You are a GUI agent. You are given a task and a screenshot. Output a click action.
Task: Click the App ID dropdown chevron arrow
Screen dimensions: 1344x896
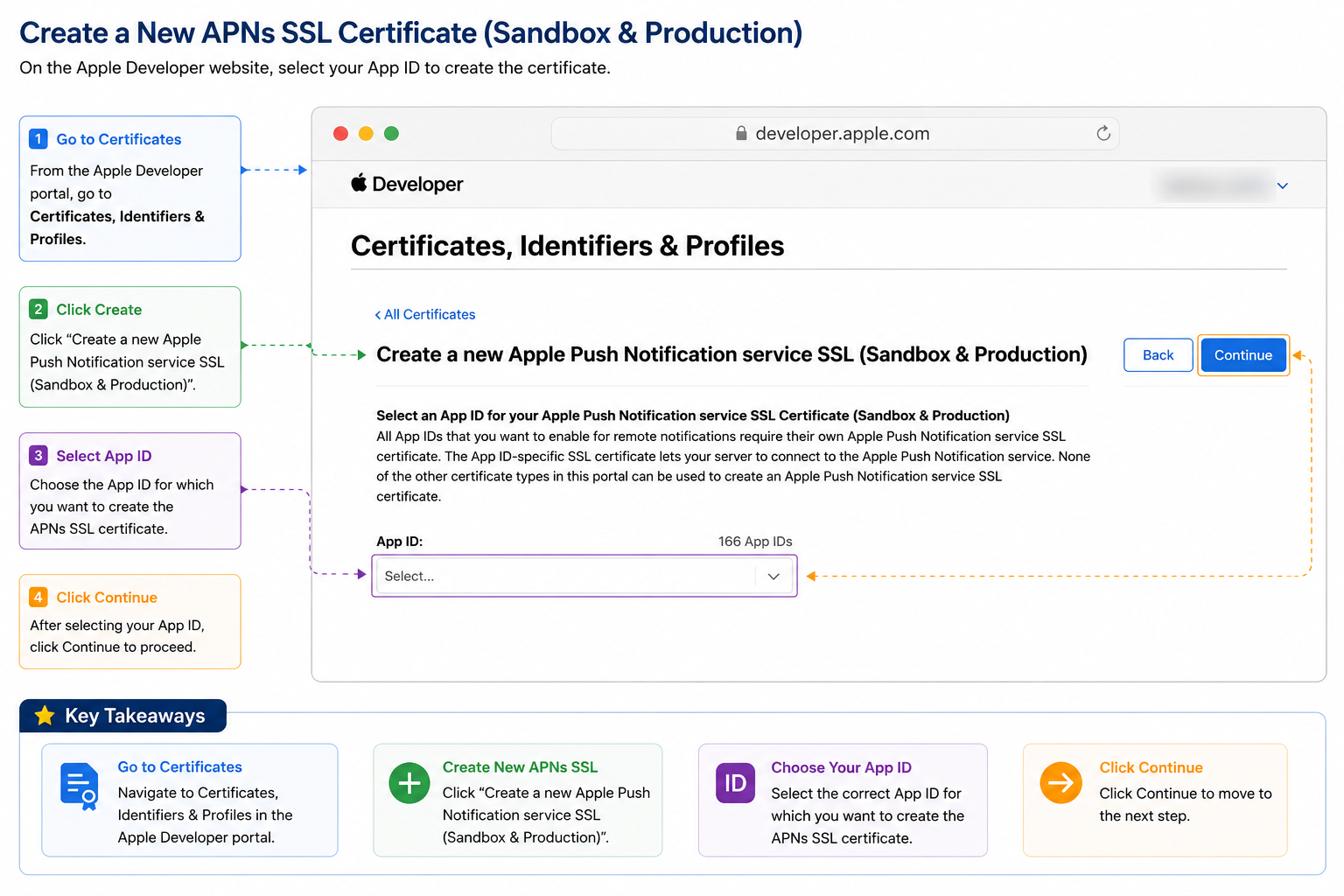[x=773, y=576]
